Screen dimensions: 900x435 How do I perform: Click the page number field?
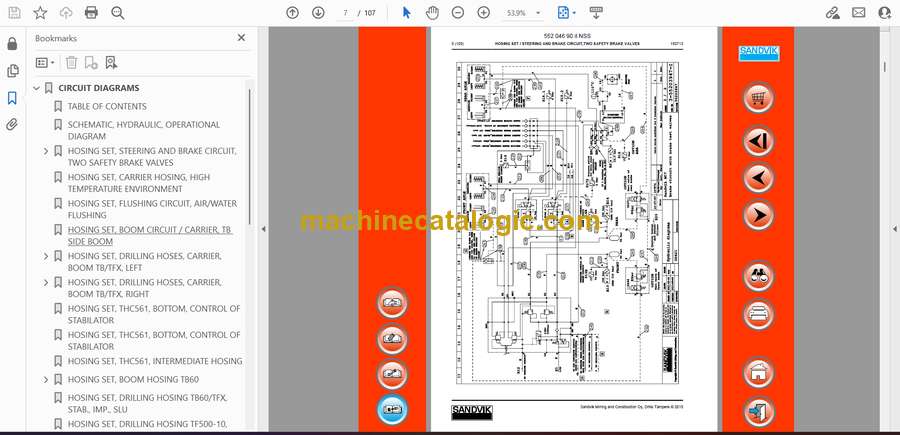click(345, 13)
